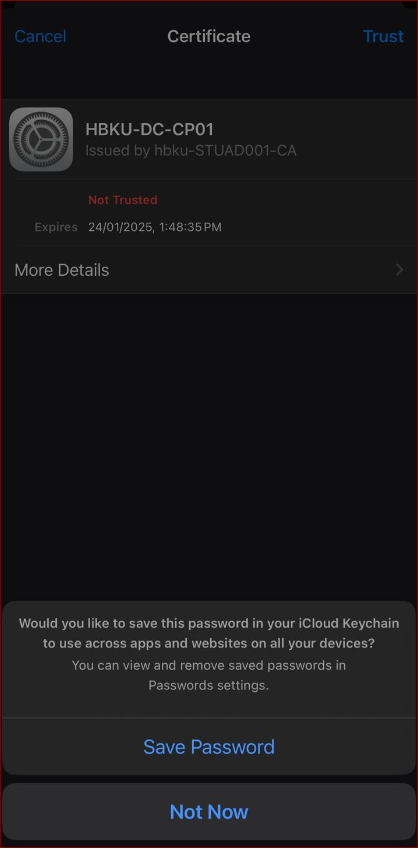This screenshot has width=418, height=848.
Task: Click the iCloud Keychain question text
Action: click(209, 633)
